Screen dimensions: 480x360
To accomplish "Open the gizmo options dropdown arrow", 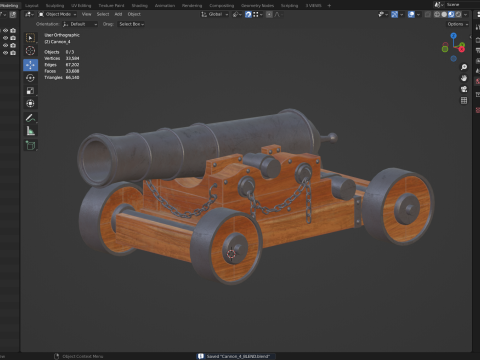I will coord(401,14).
